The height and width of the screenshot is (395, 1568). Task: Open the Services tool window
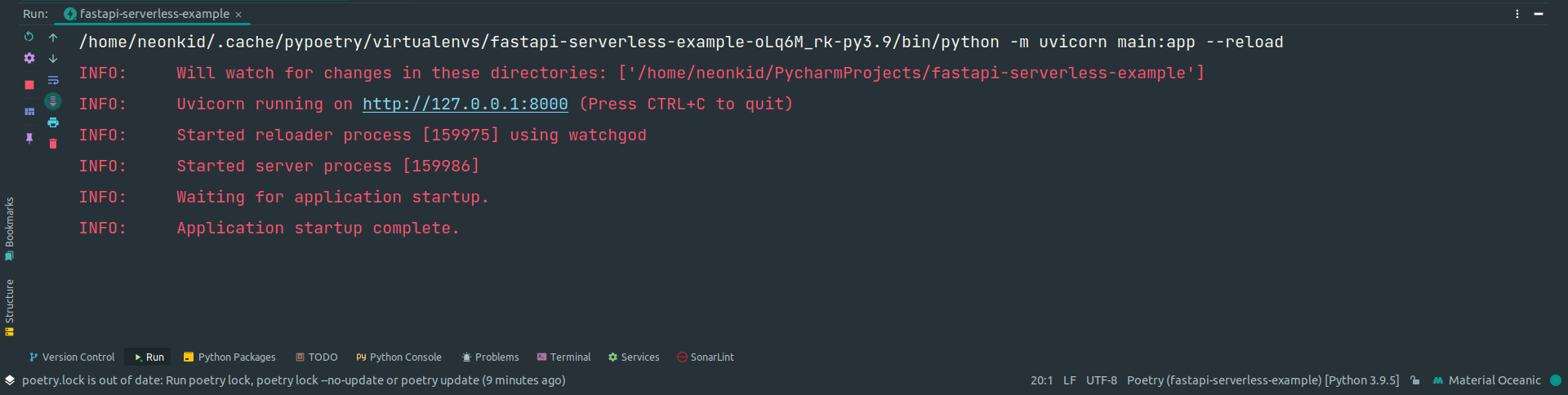(x=634, y=357)
